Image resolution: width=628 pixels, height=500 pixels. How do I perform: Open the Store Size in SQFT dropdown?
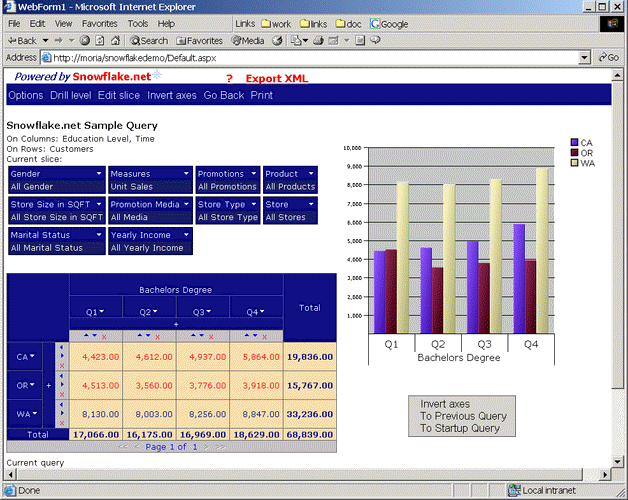99,204
